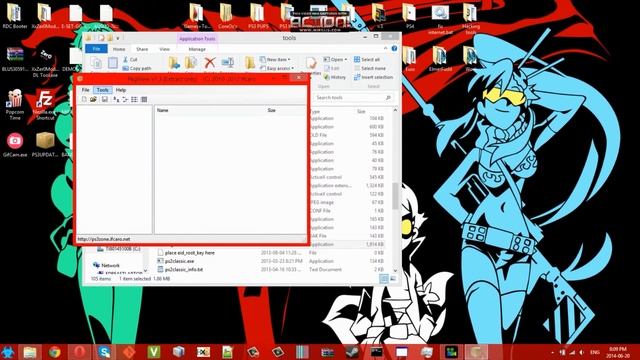Open the FileZilla shortcut desktop icon

(x=44, y=105)
